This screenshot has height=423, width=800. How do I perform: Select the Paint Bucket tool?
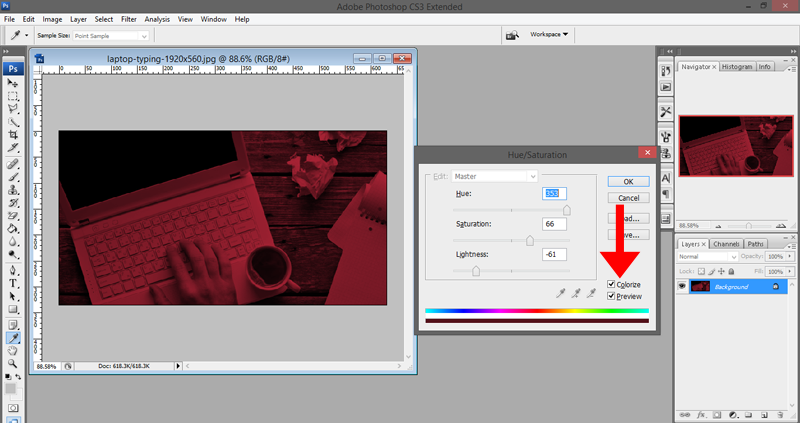13,229
